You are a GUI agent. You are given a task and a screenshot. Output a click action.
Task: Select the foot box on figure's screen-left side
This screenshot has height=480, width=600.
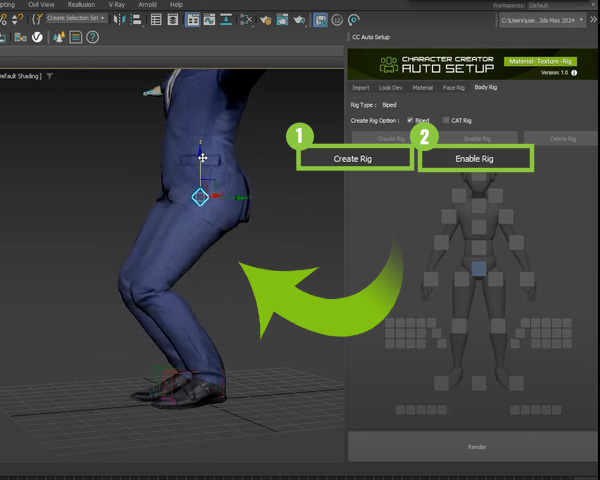click(441, 383)
